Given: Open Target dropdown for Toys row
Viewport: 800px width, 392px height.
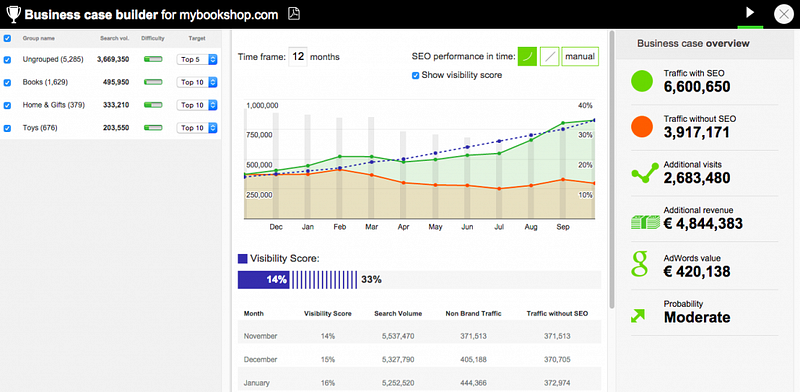Looking at the screenshot, I should click(197, 128).
